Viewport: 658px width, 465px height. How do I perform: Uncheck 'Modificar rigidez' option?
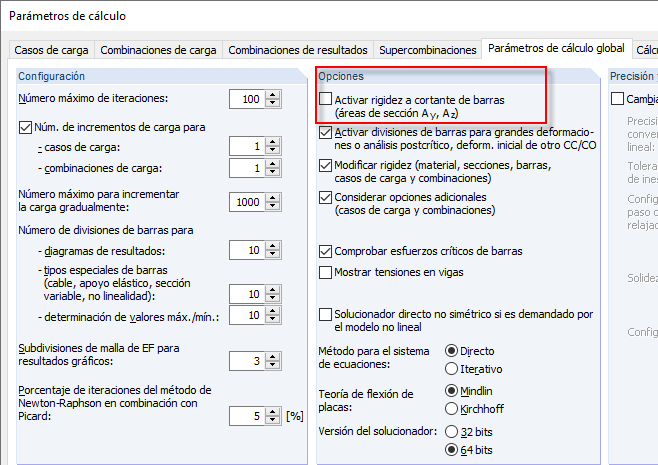325,165
